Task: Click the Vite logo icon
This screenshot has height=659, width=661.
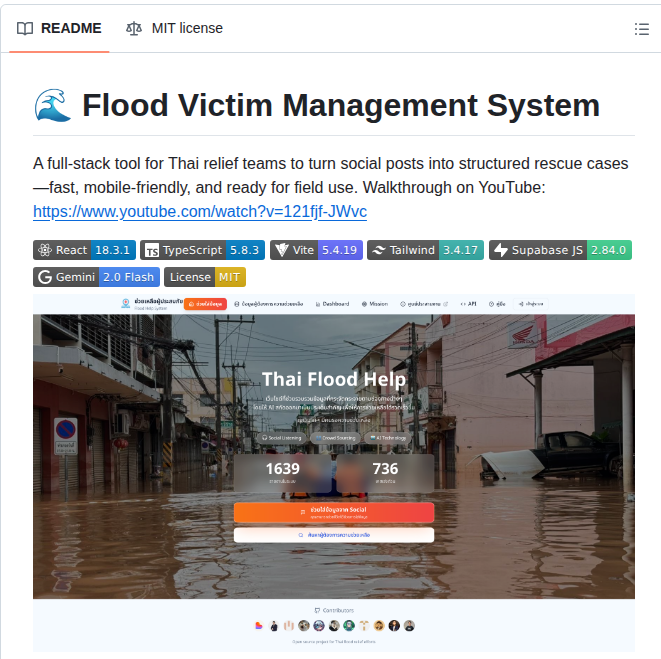Action: pos(282,250)
